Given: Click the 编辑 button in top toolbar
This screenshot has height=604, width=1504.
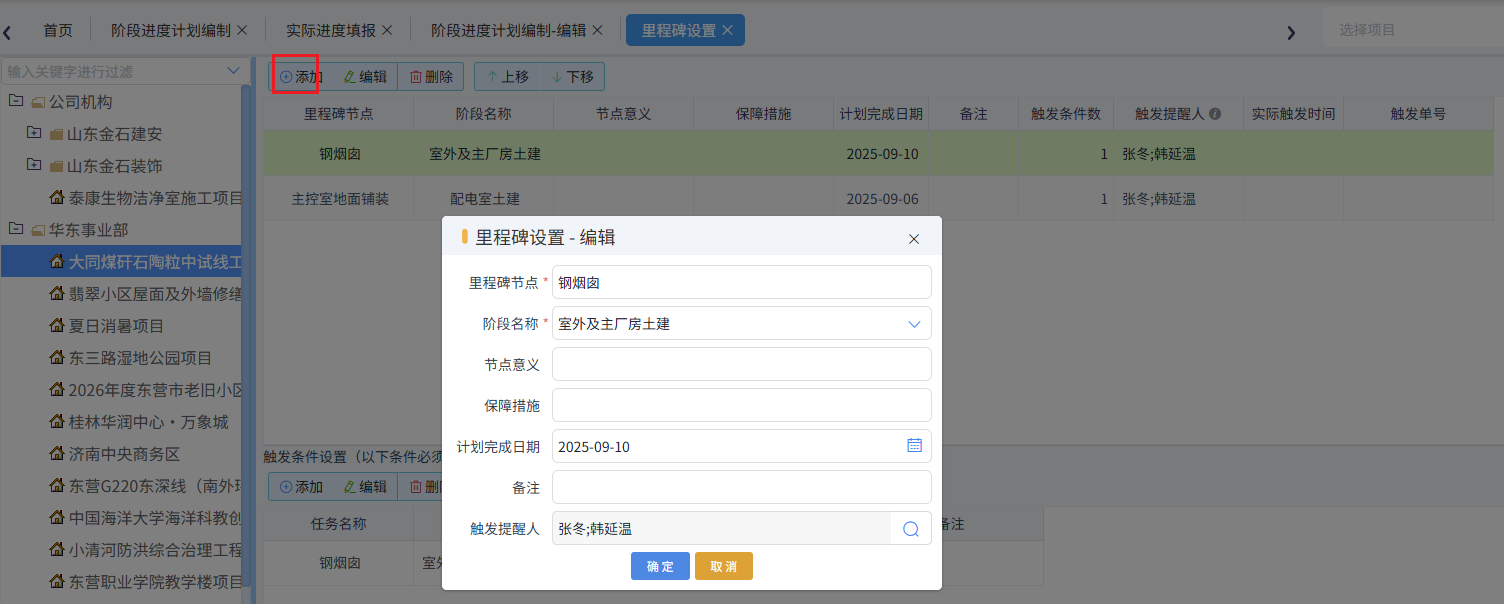Looking at the screenshot, I should click(x=365, y=76).
